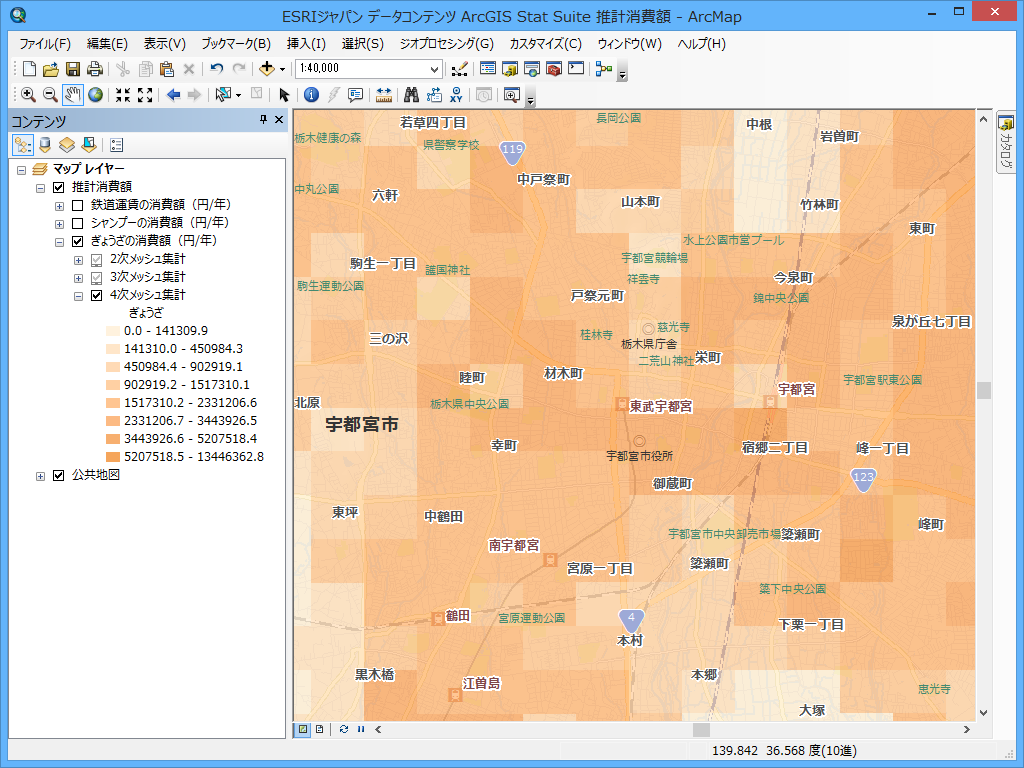Zoom to full extent globe

[95, 95]
